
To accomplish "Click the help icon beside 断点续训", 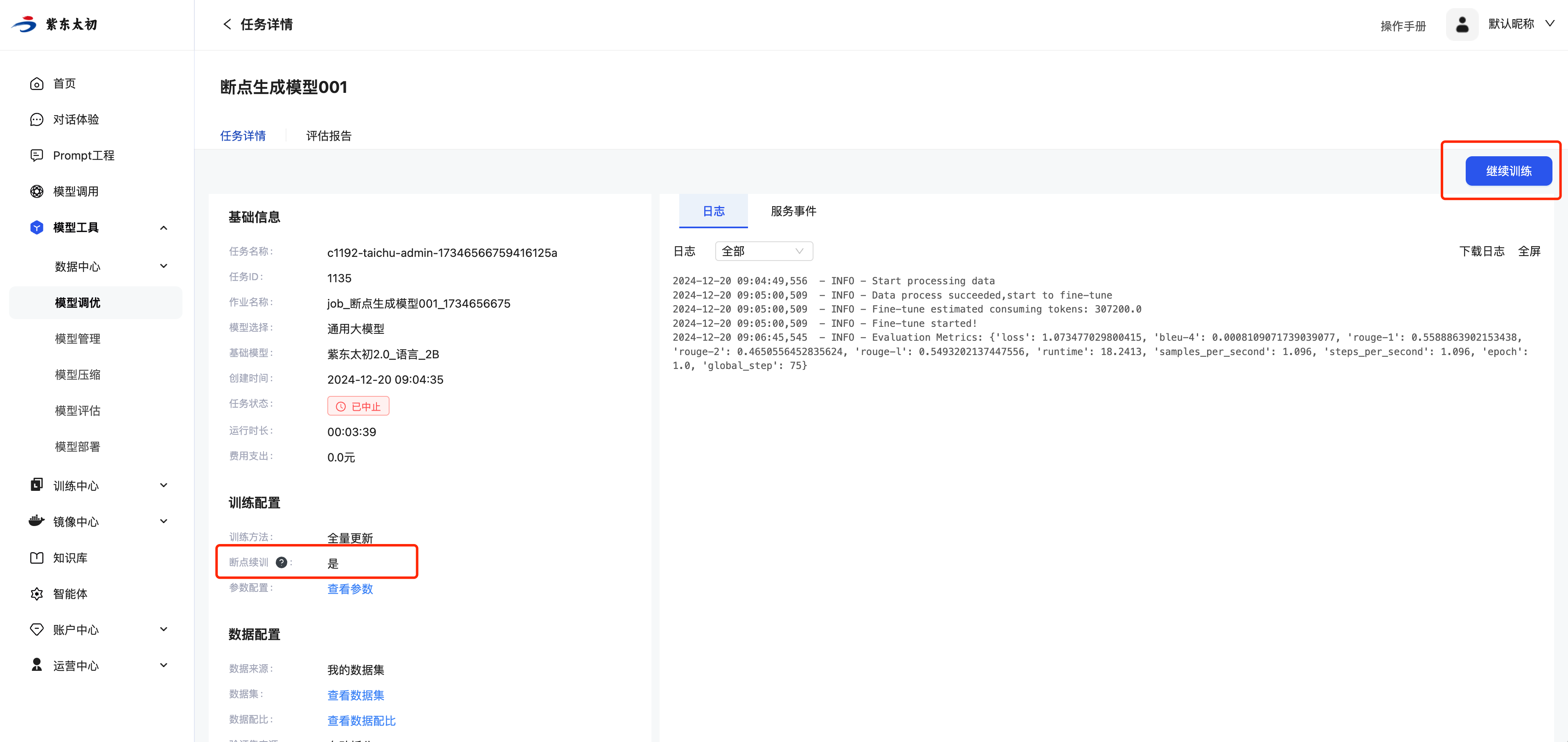I will pos(281,562).
